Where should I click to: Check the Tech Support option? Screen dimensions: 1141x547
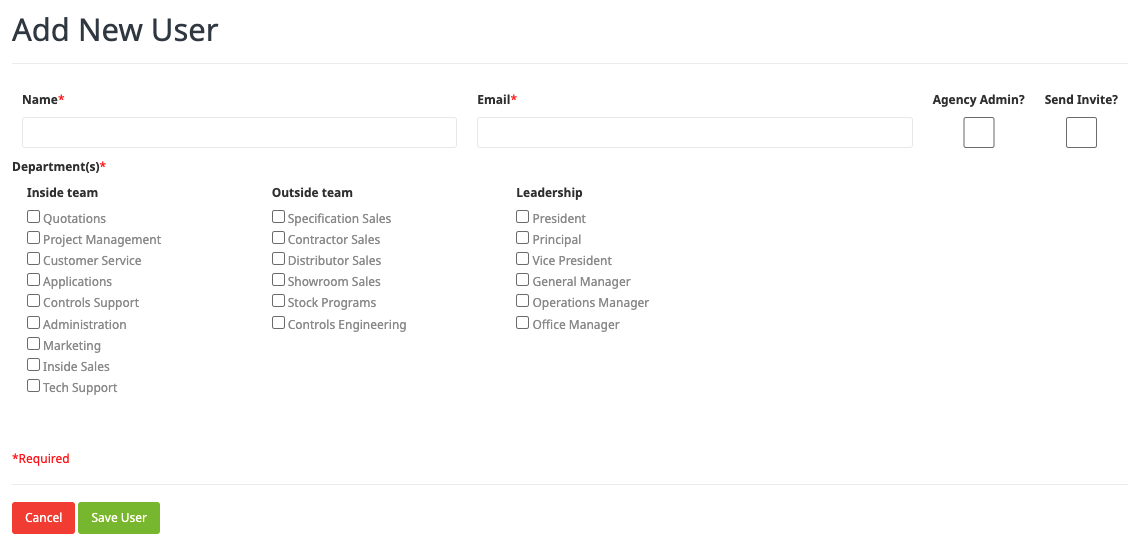[33, 386]
